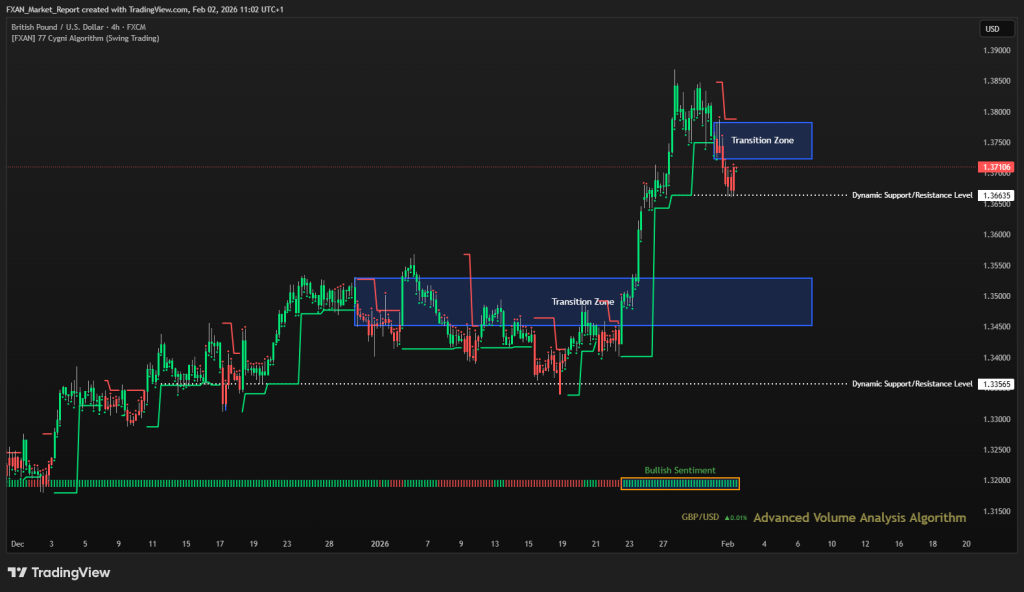Click the GBP/USD ticker label
Image resolution: width=1024 pixels, height=592 pixels.
coord(700,518)
